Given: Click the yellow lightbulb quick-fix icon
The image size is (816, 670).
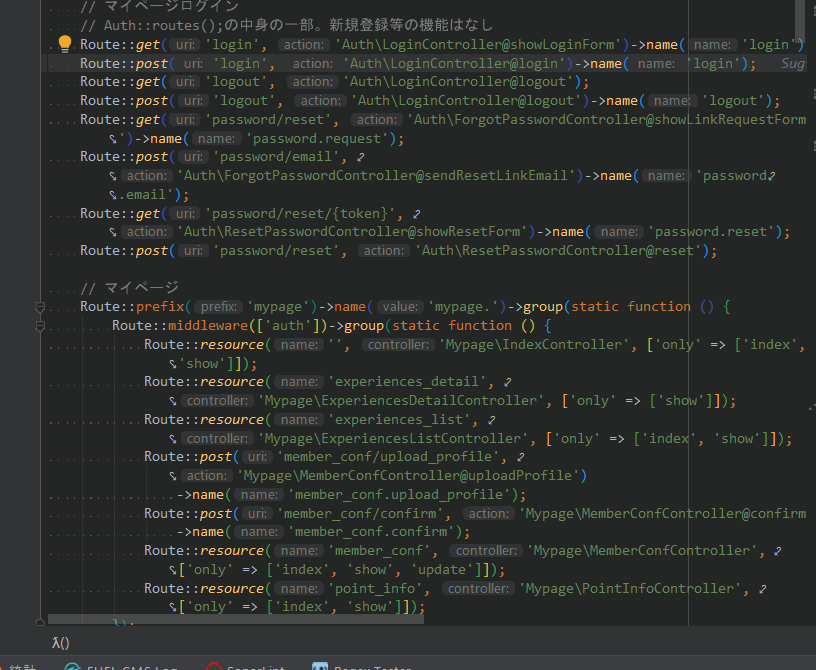Looking at the screenshot, I should tap(65, 44).
